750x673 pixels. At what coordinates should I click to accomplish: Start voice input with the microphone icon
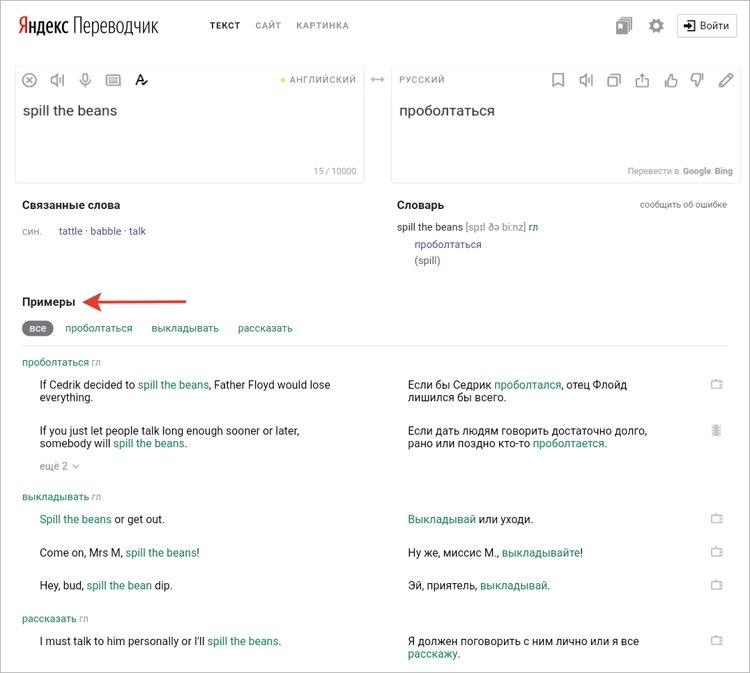(85, 80)
